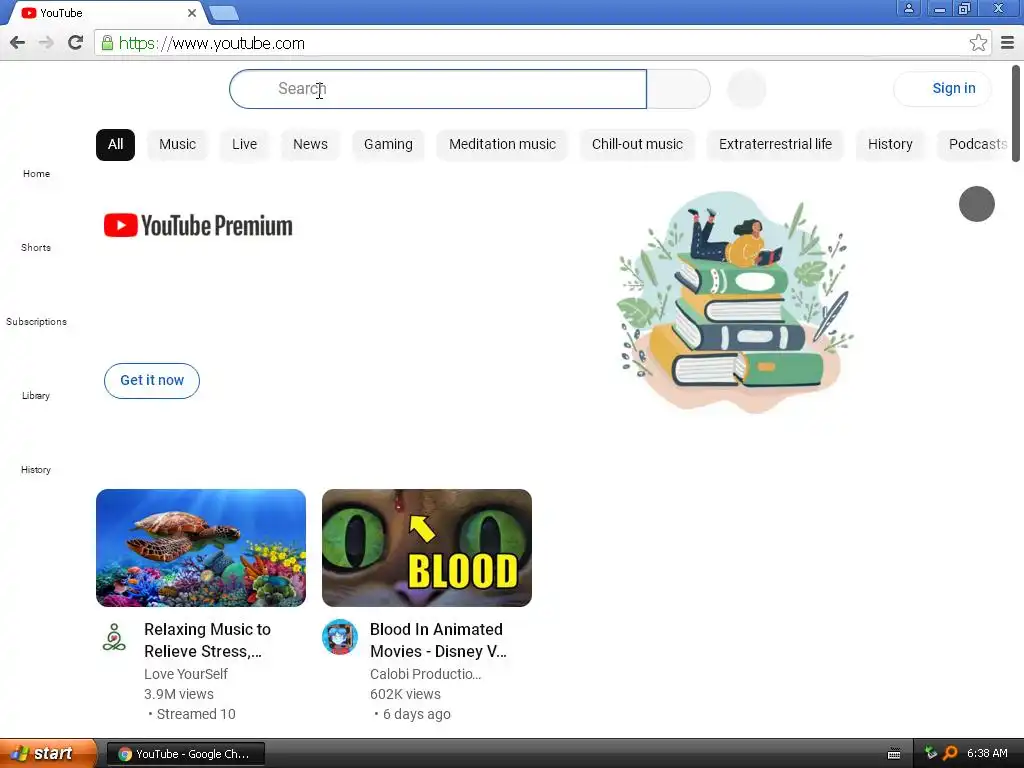Open Shorts in the sidebar

(x=36, y=248)
